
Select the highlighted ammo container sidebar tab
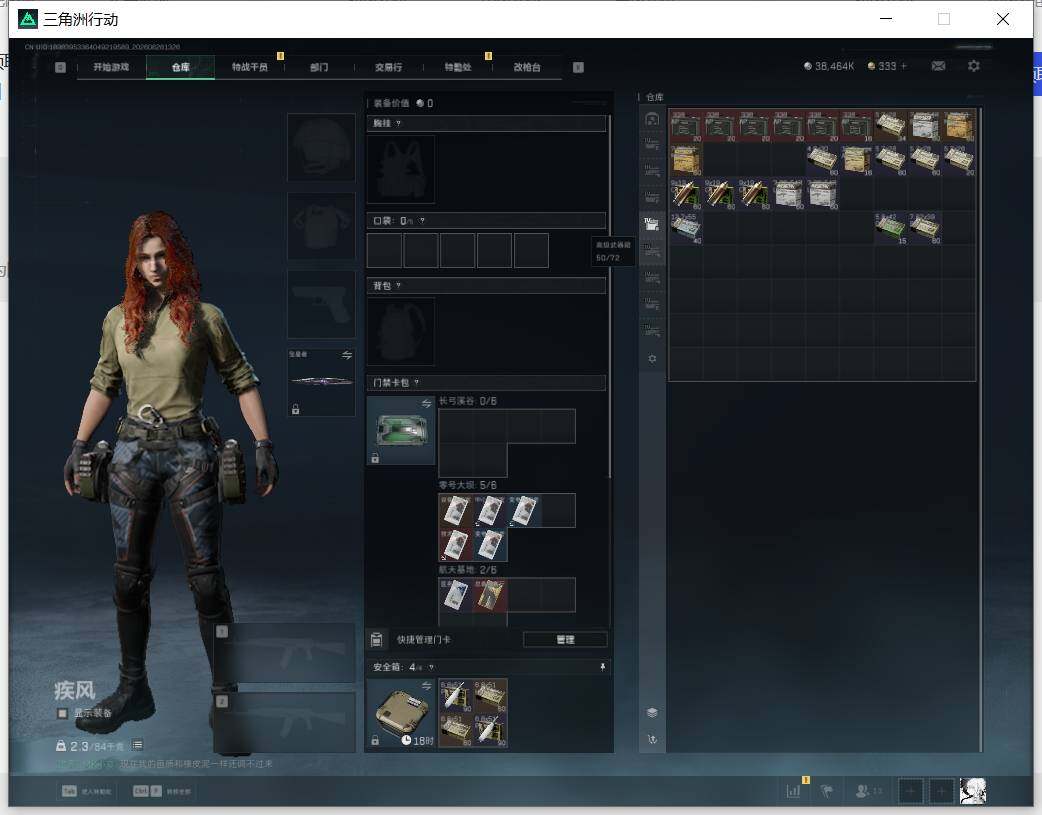point(652,224)
